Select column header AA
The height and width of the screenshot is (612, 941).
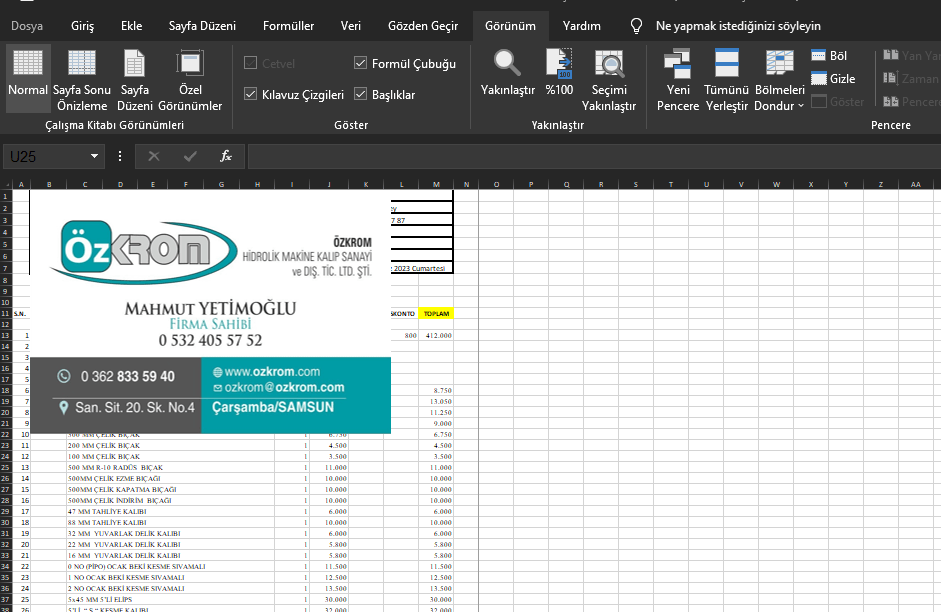916,184
